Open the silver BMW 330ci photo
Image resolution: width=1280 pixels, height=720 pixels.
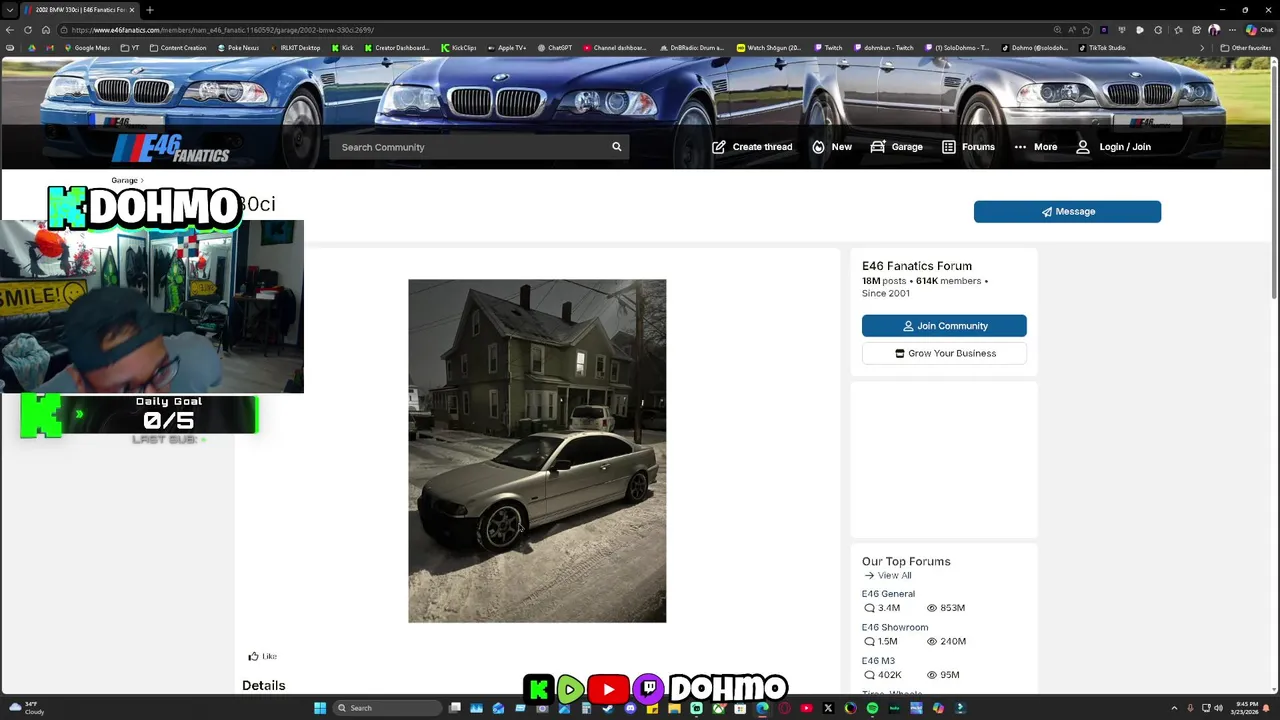tap(537, 451)
